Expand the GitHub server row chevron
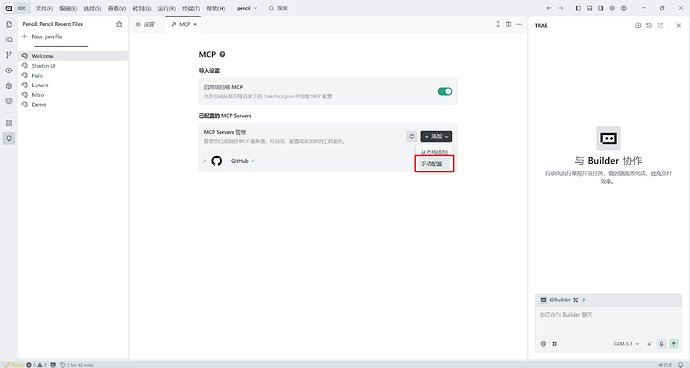The image size is (690, 368). tap(205, 161)
